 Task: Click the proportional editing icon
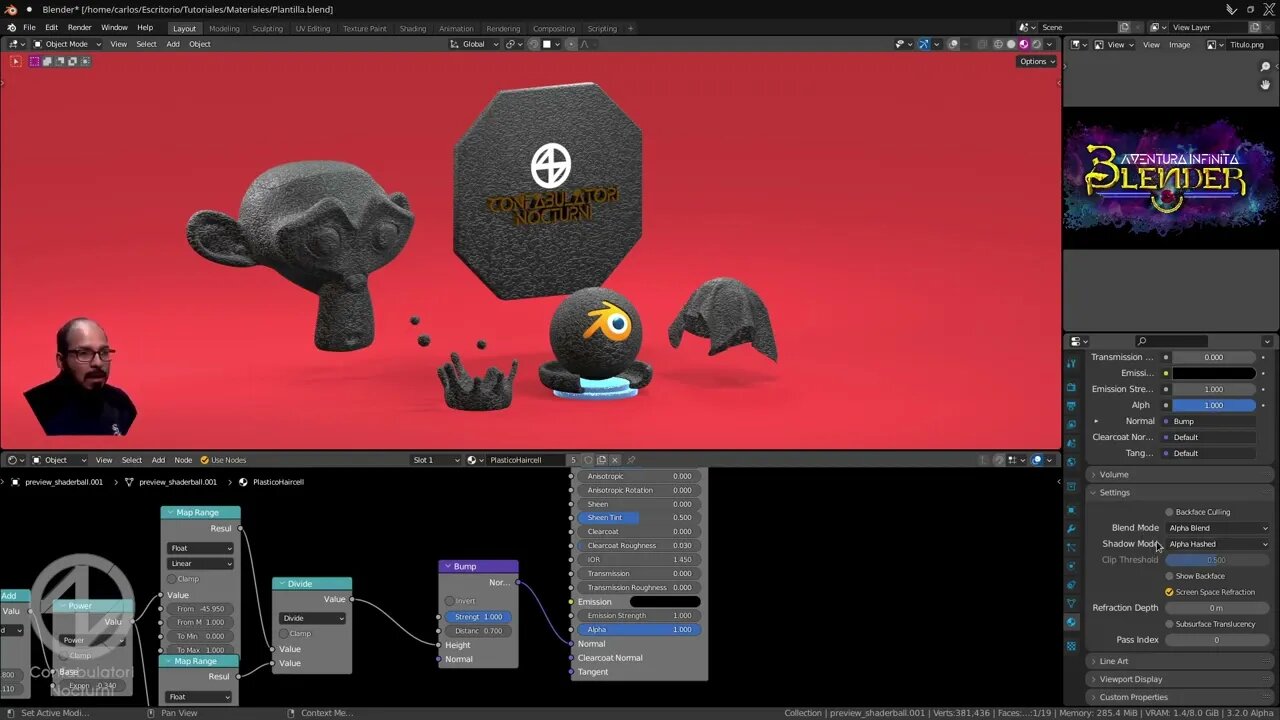572,44
